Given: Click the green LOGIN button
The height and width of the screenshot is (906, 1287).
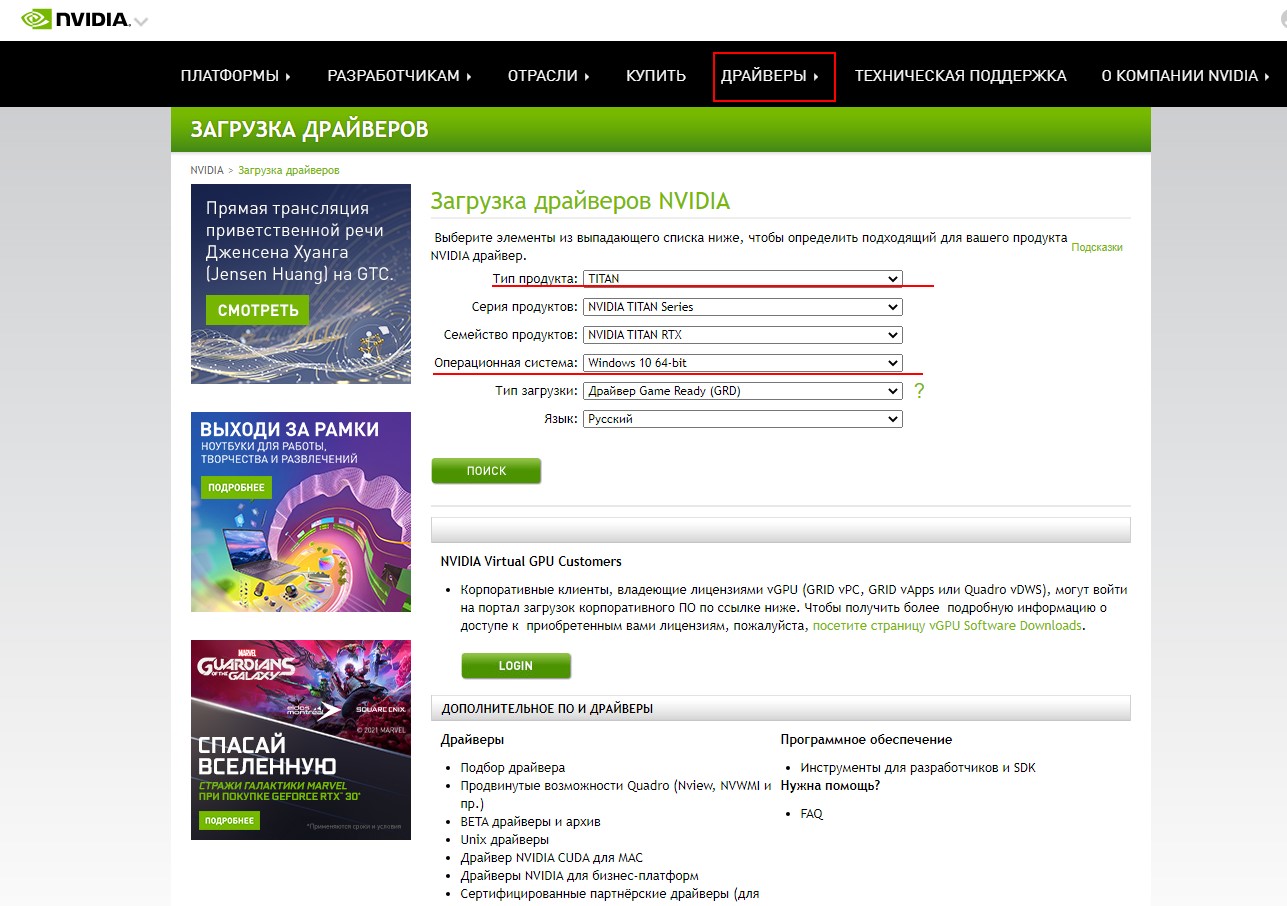Looking at the screenshot, I should pyautogui.click(x=516, y=666).
